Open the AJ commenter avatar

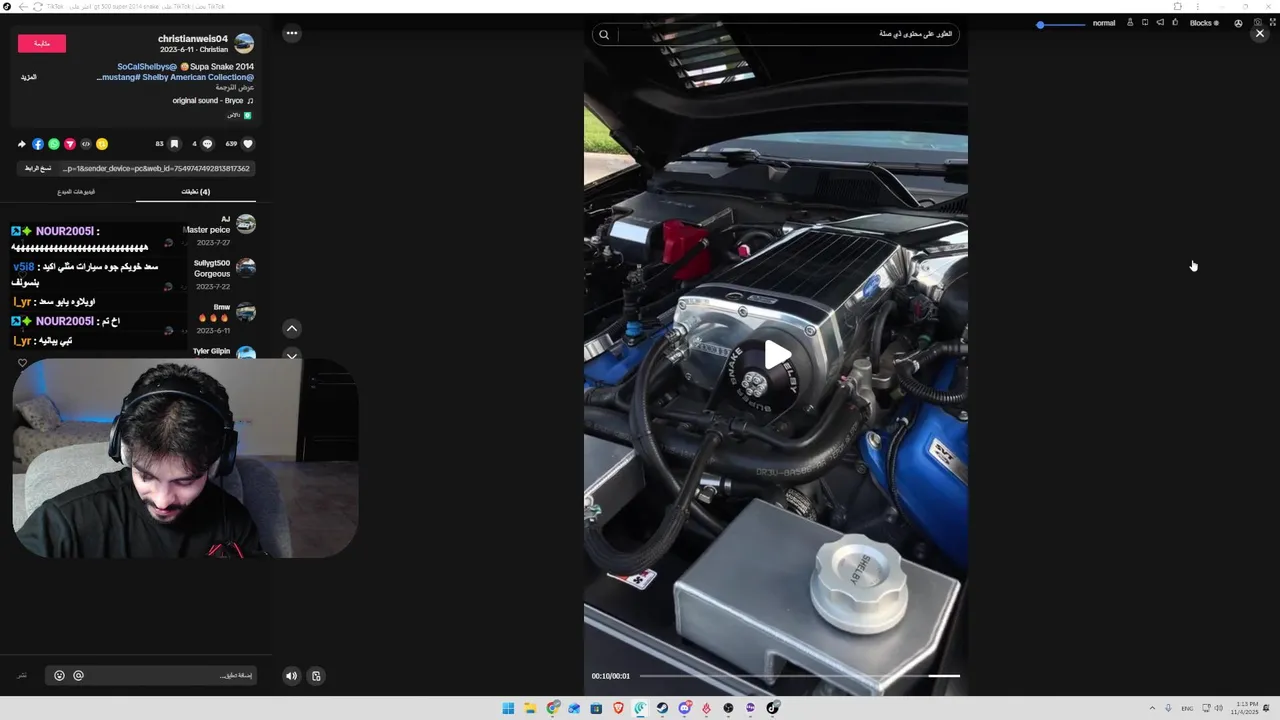click(x=245, y=224)
